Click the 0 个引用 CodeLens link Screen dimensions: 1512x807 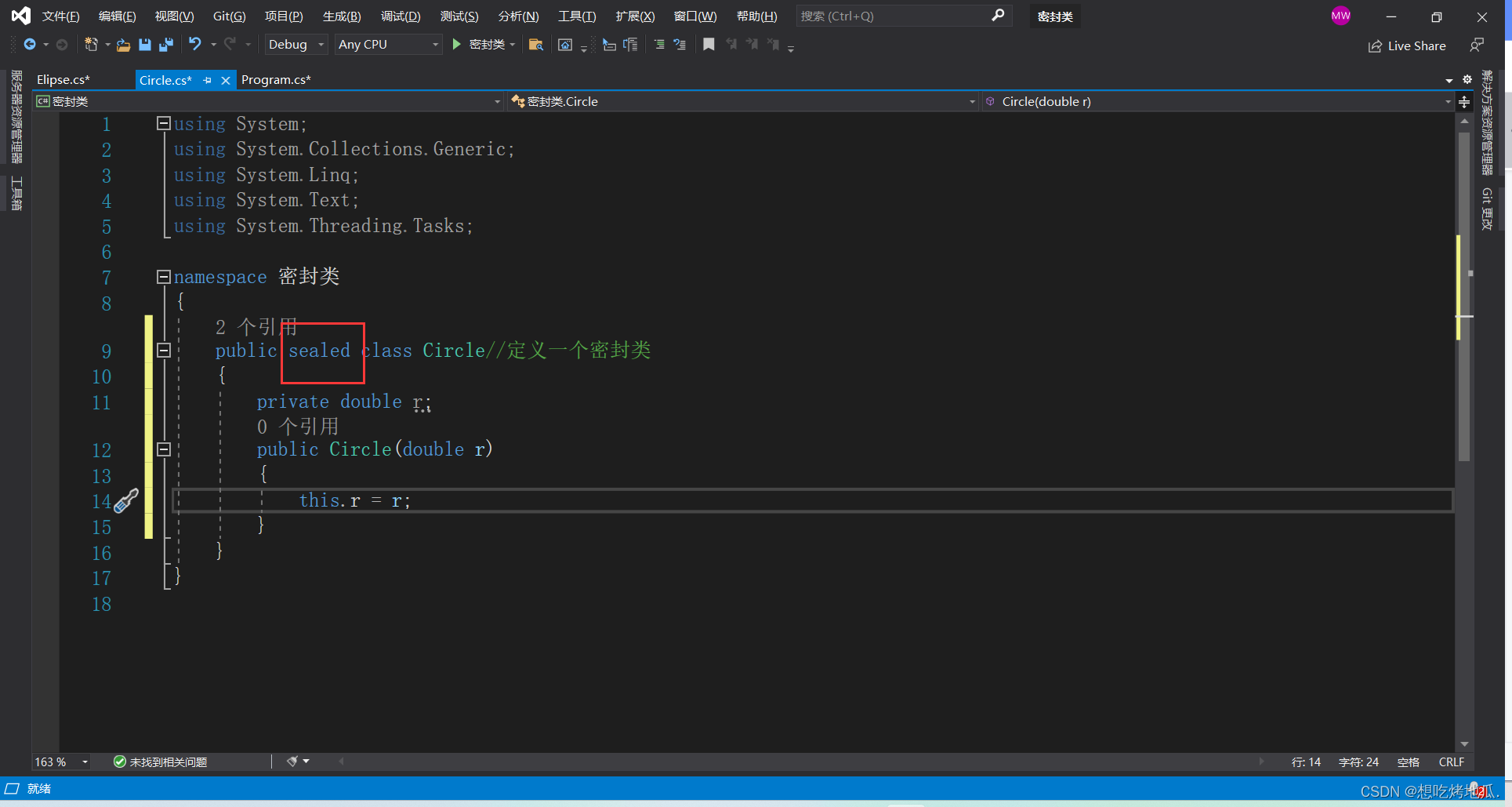pos(298,426)
